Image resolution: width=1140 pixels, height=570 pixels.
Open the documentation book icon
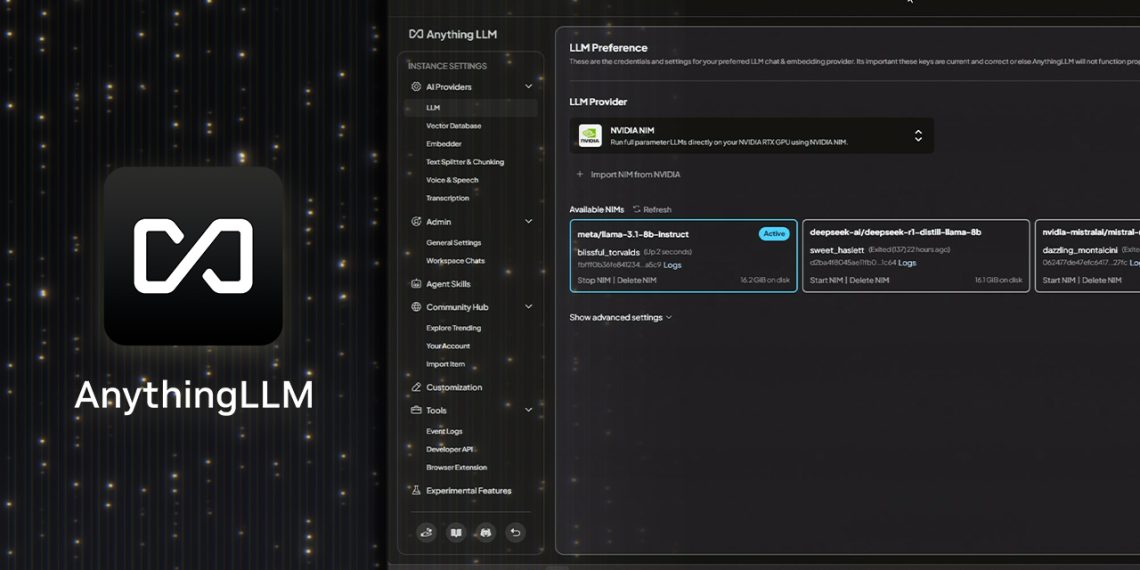(x=456, y=533)
